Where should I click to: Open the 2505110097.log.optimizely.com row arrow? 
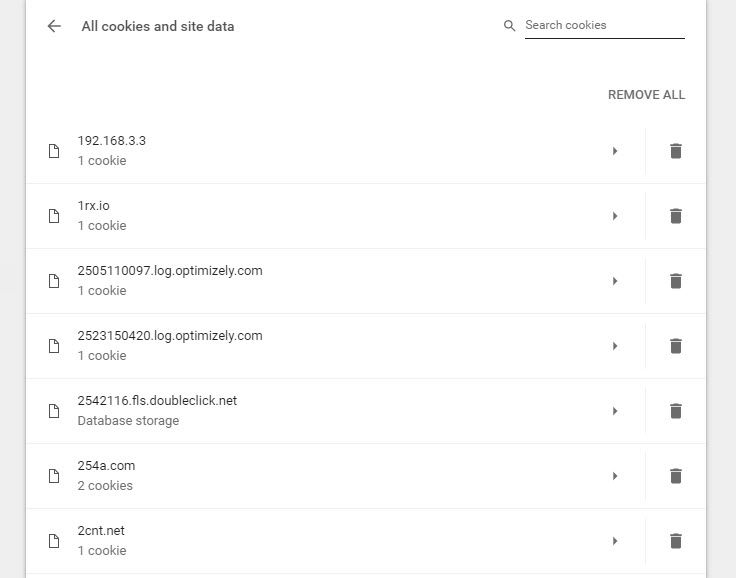pos(615,281)
